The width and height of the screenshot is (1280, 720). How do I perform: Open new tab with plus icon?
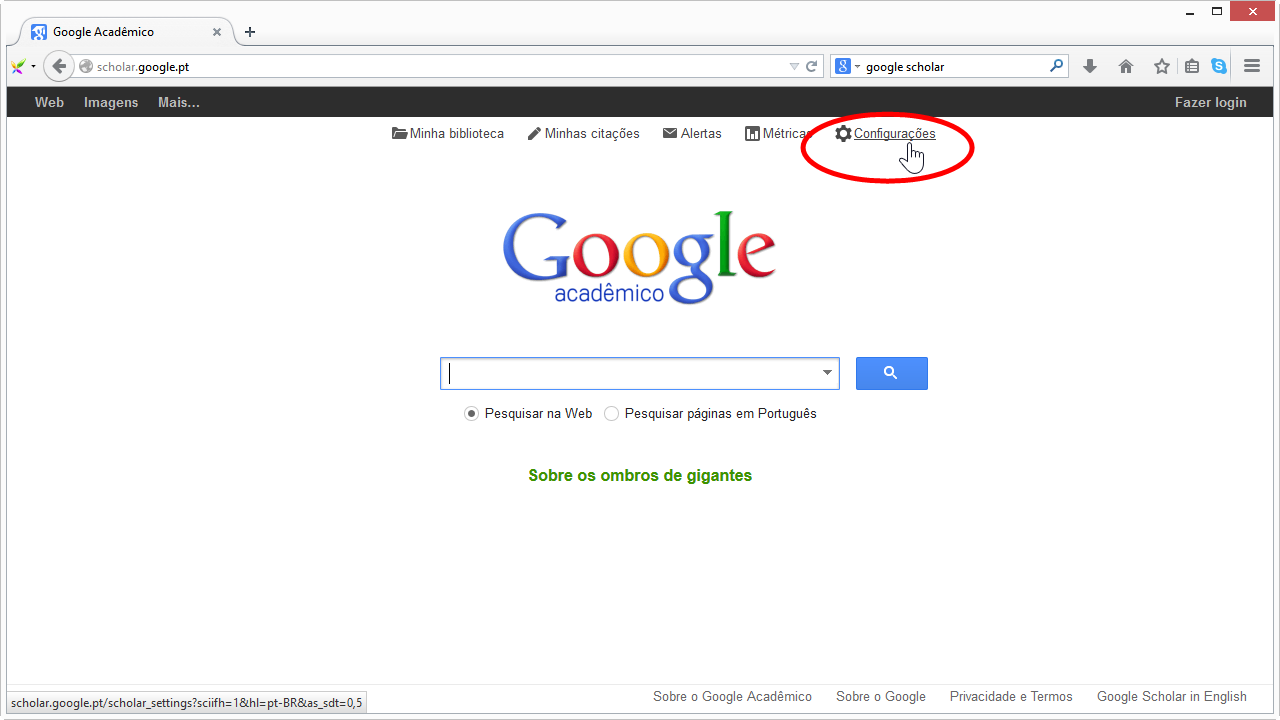[x=250, y=32]
